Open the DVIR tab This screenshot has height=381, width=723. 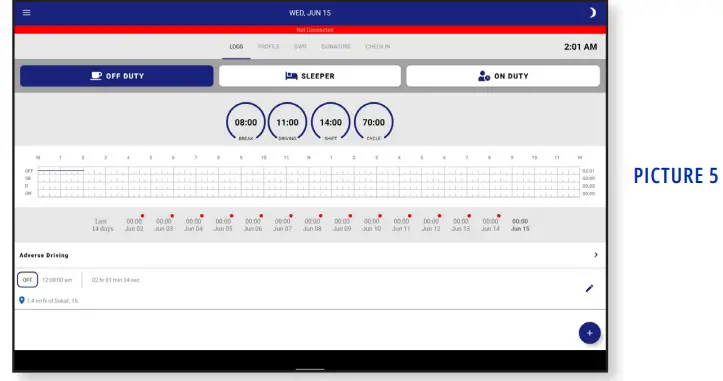pyautogui.click(x=300, y=47)
